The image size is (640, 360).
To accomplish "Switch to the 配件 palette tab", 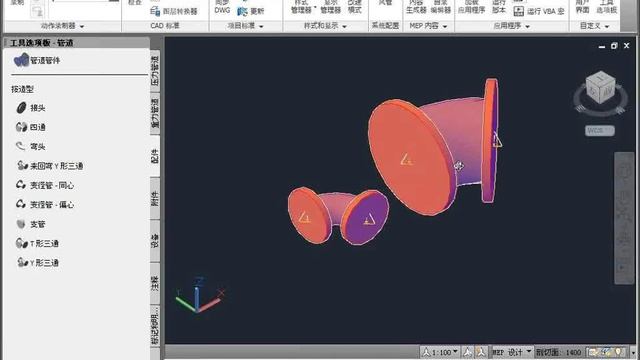I will coord(155,156).
